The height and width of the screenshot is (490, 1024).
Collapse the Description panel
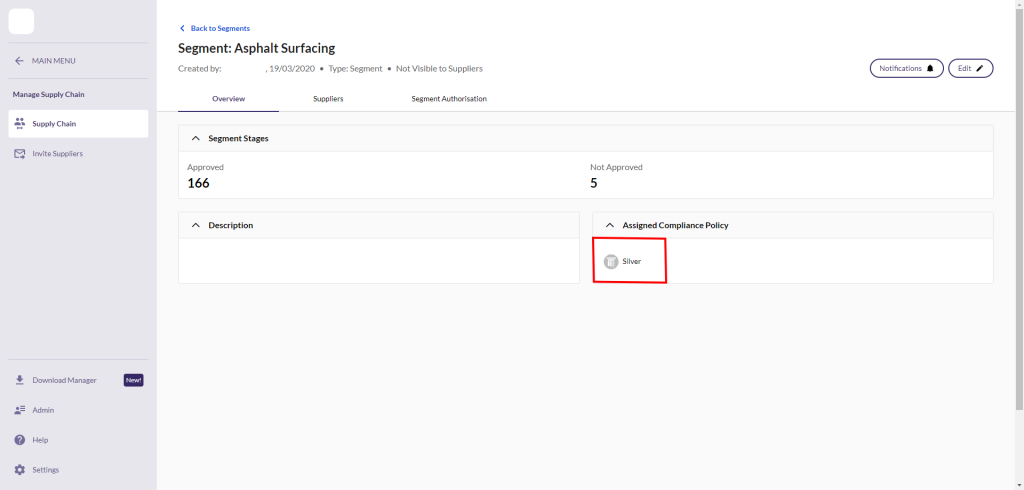196,225
